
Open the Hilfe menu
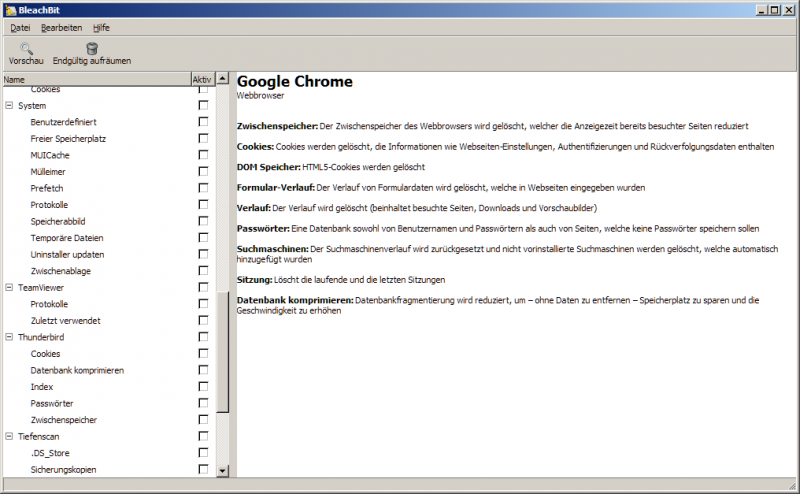[x=101, y=27]
